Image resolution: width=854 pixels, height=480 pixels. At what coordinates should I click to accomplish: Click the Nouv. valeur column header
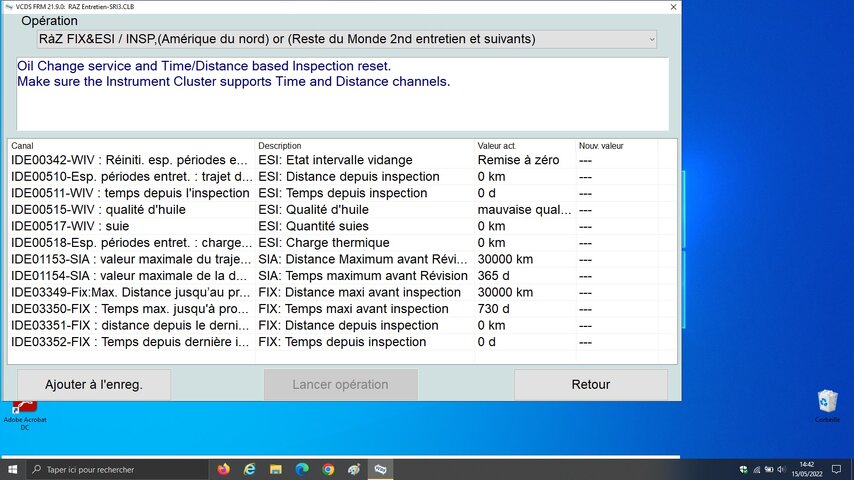tap(617, 146)
